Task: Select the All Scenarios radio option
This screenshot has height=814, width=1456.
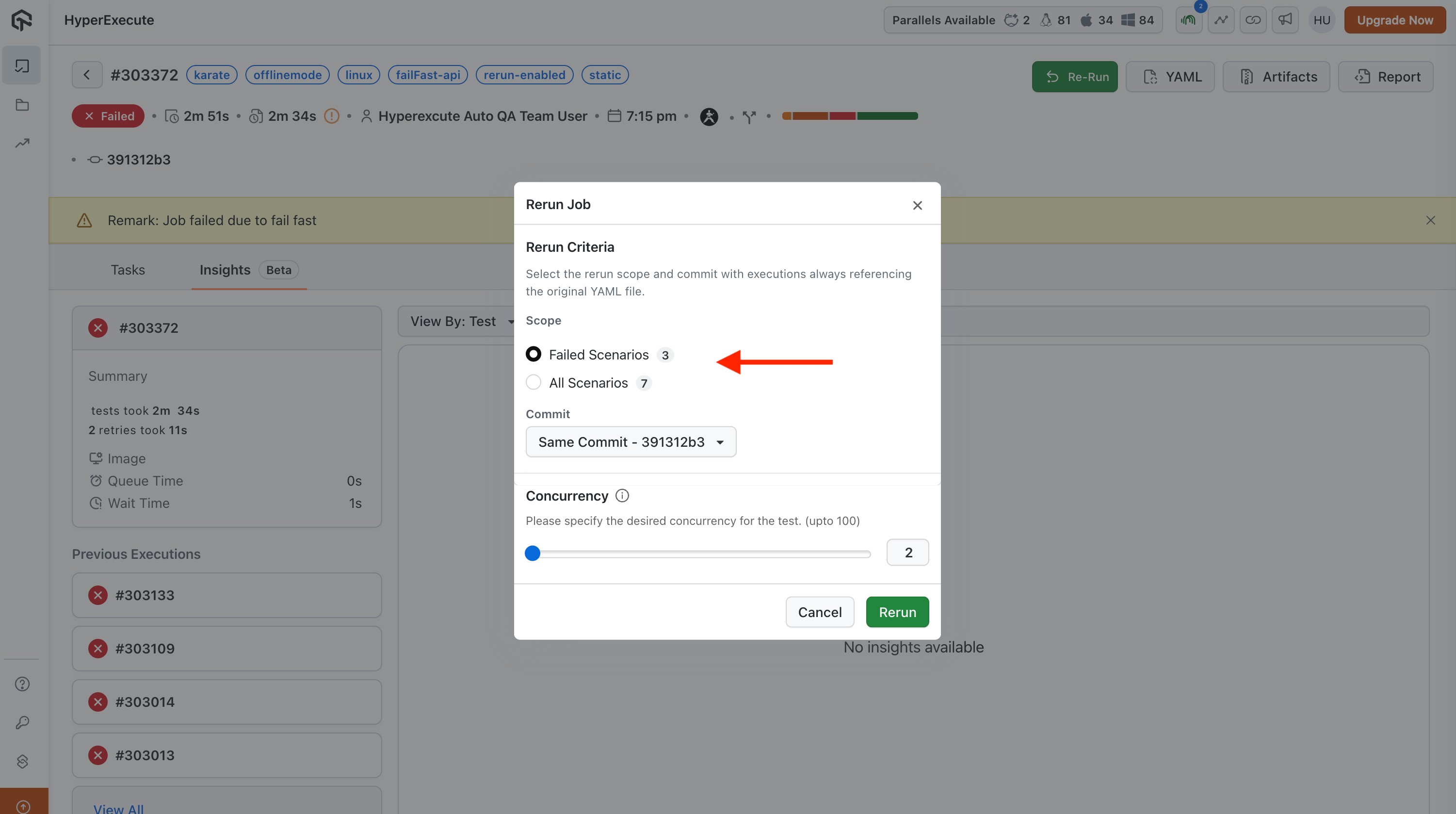Action: (x=533, y=383)
